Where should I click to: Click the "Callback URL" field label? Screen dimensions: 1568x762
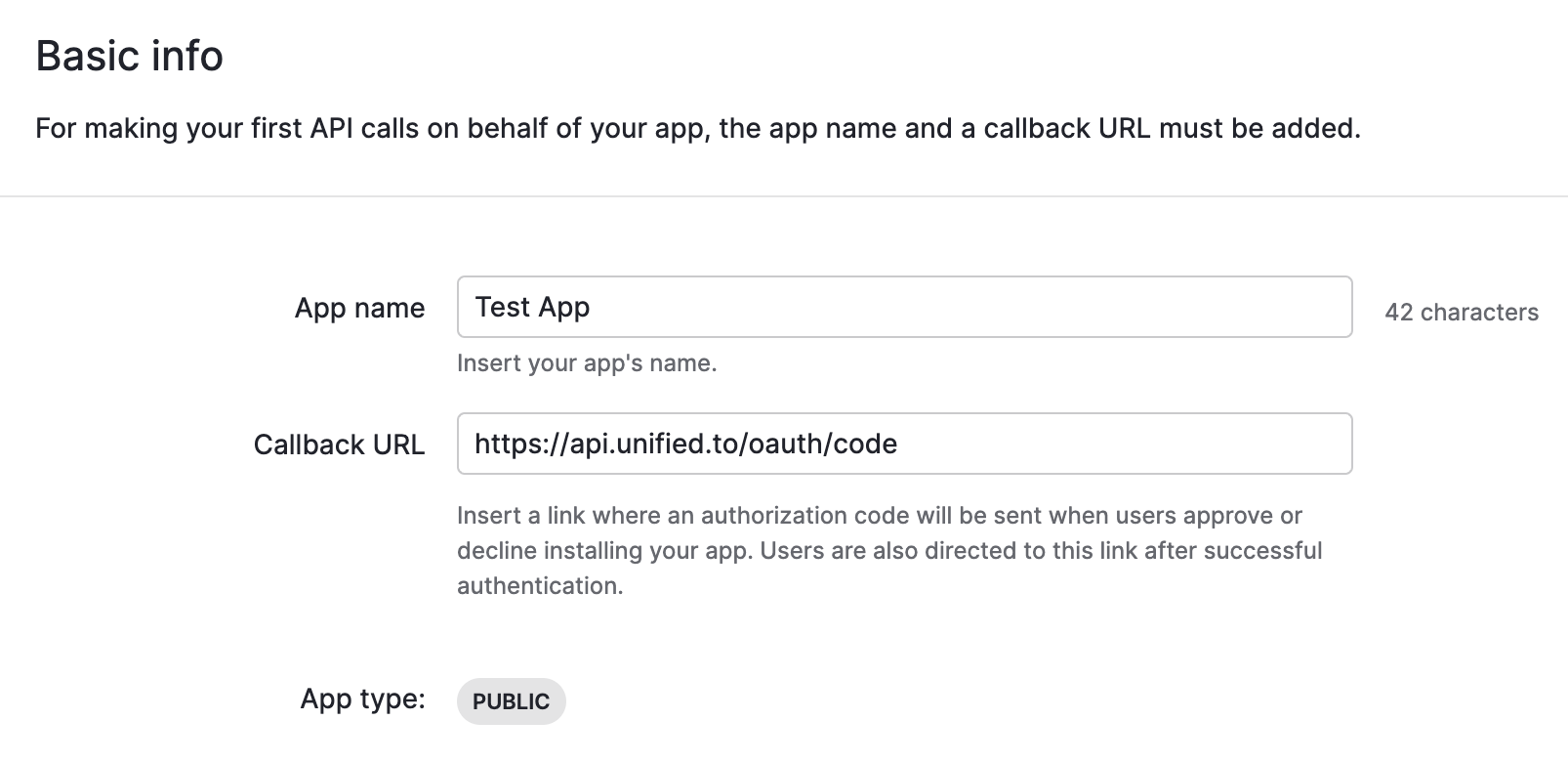(339, 444)
